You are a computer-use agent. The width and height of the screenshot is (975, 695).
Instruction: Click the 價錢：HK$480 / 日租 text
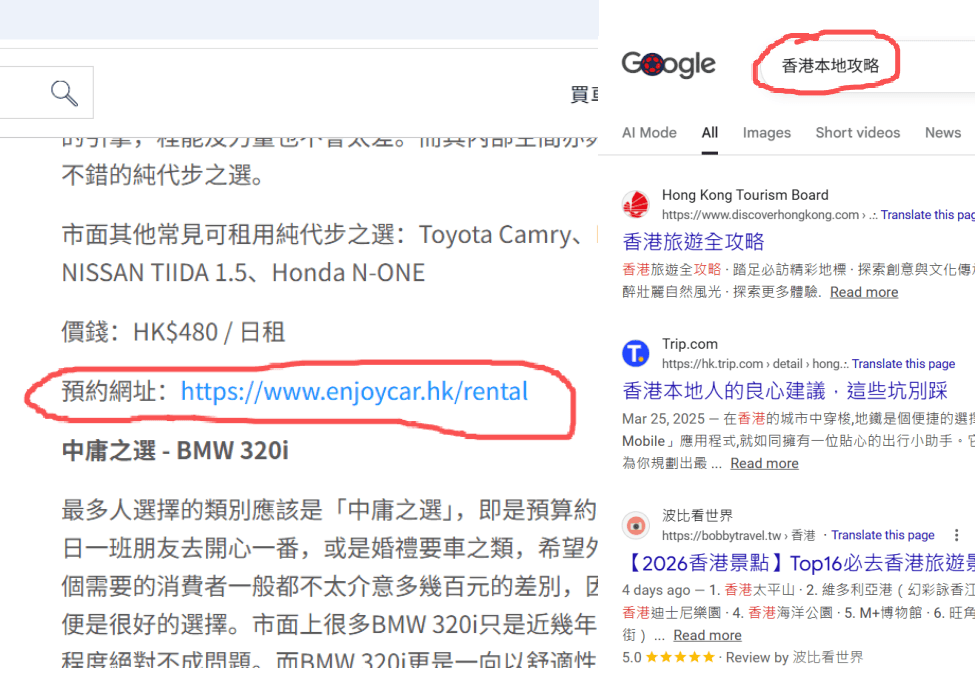173,332
